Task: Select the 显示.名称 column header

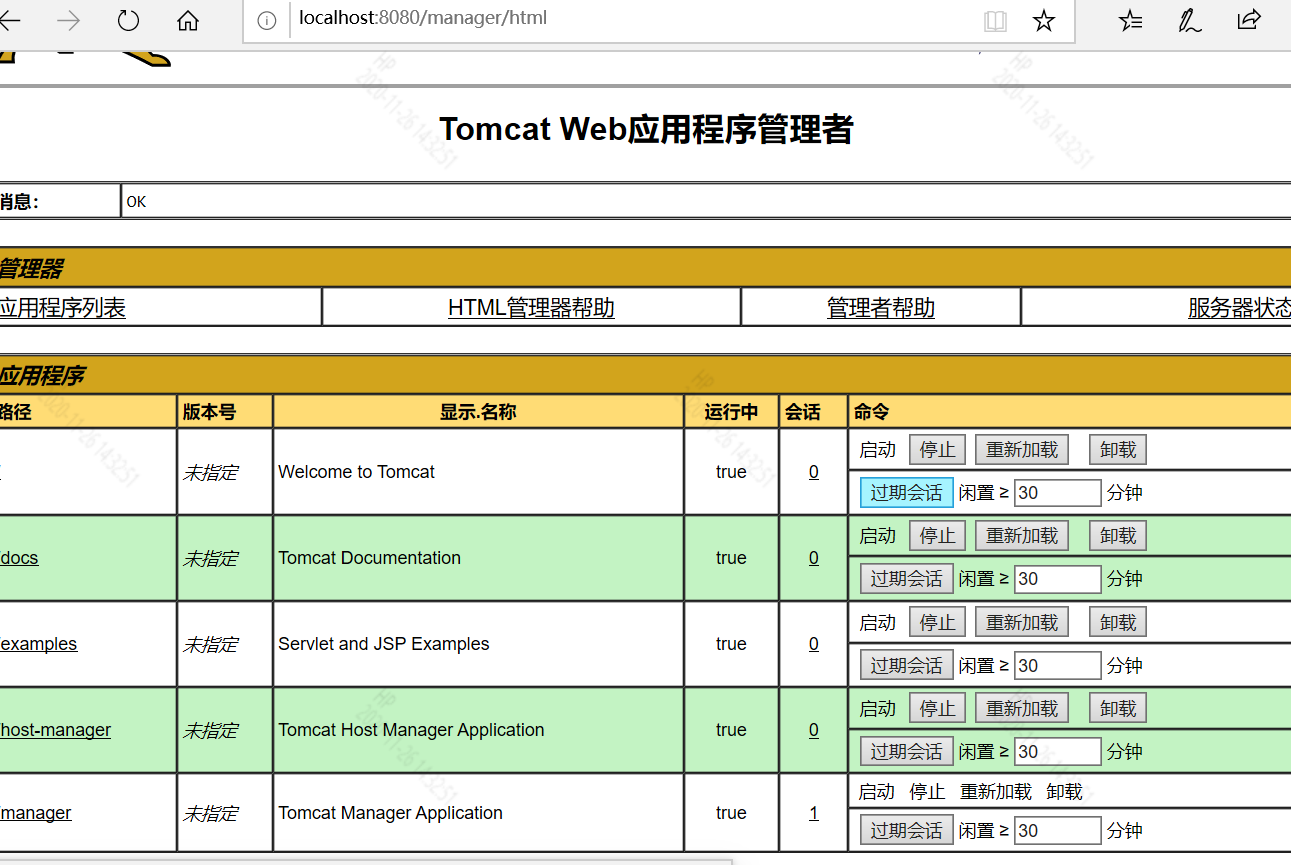Action: [478, 411]
